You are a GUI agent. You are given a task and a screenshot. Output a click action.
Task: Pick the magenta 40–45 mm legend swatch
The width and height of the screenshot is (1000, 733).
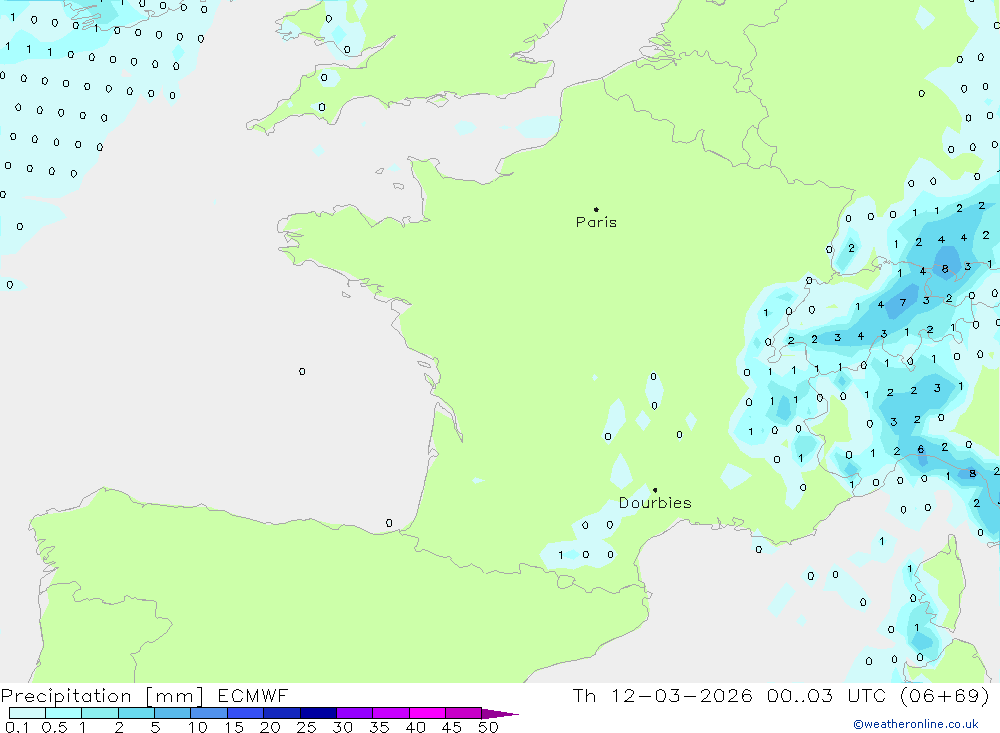(x=427, y=713)
